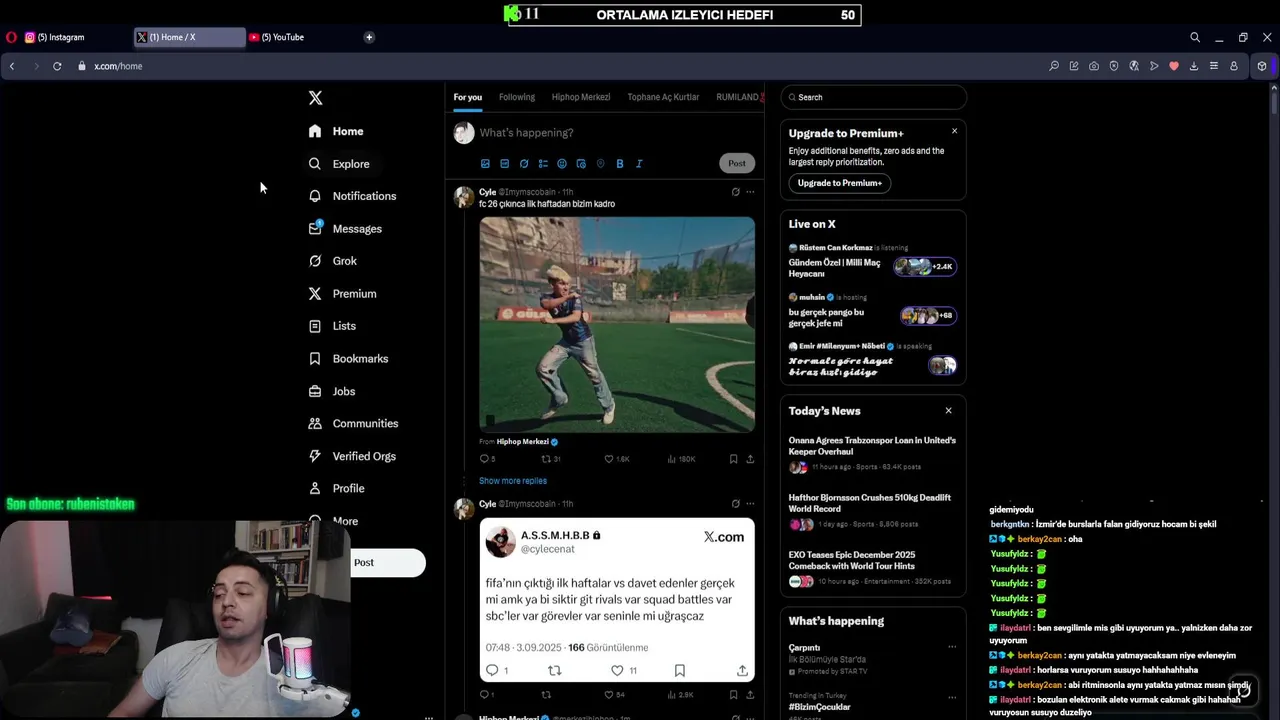
Task: Switch to the Following tab
Action: coord(517,97)
